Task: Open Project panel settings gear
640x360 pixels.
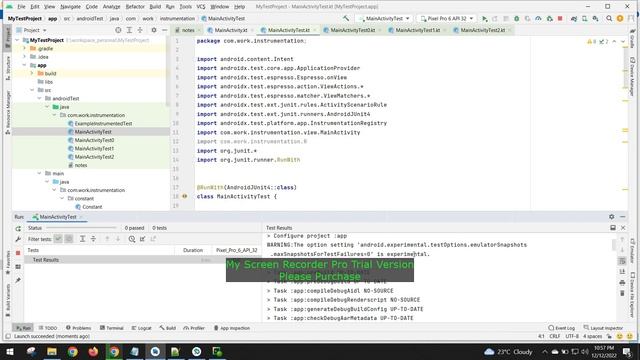Action: (x=154, y=30)
